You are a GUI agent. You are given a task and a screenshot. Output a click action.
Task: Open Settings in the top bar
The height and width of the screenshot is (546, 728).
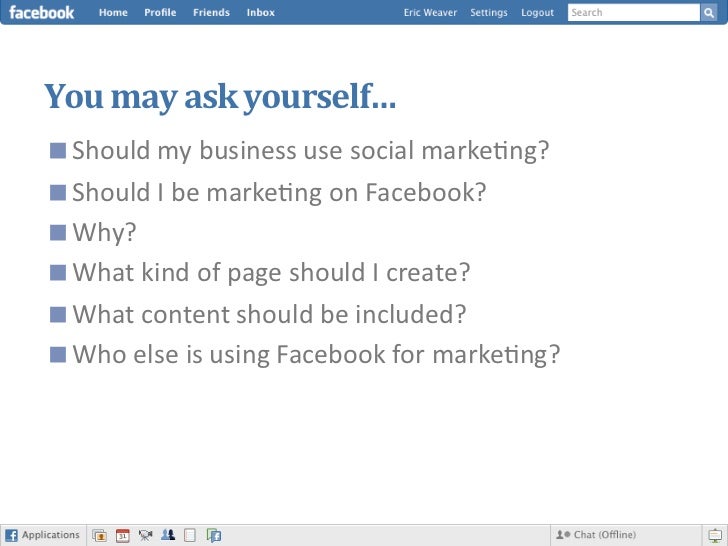pyautogui.click(x=489, y=13)
